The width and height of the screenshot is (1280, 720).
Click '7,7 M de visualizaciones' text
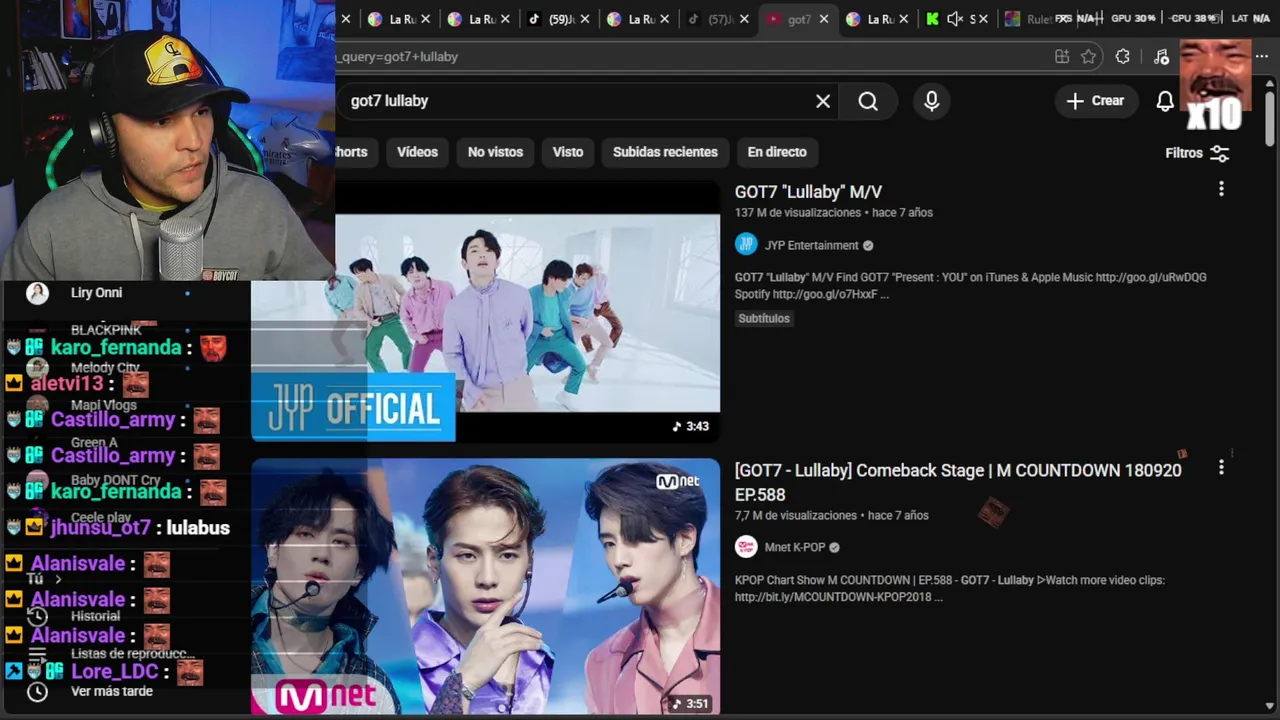coord(796,516)
